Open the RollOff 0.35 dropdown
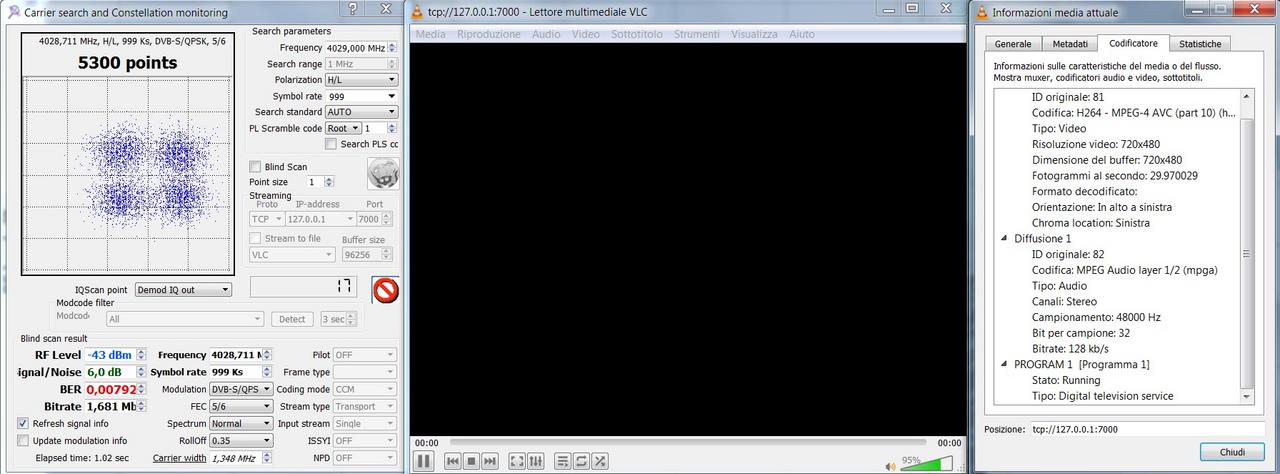The height and width of the screenshot is (474, 1280). [240, 440]
